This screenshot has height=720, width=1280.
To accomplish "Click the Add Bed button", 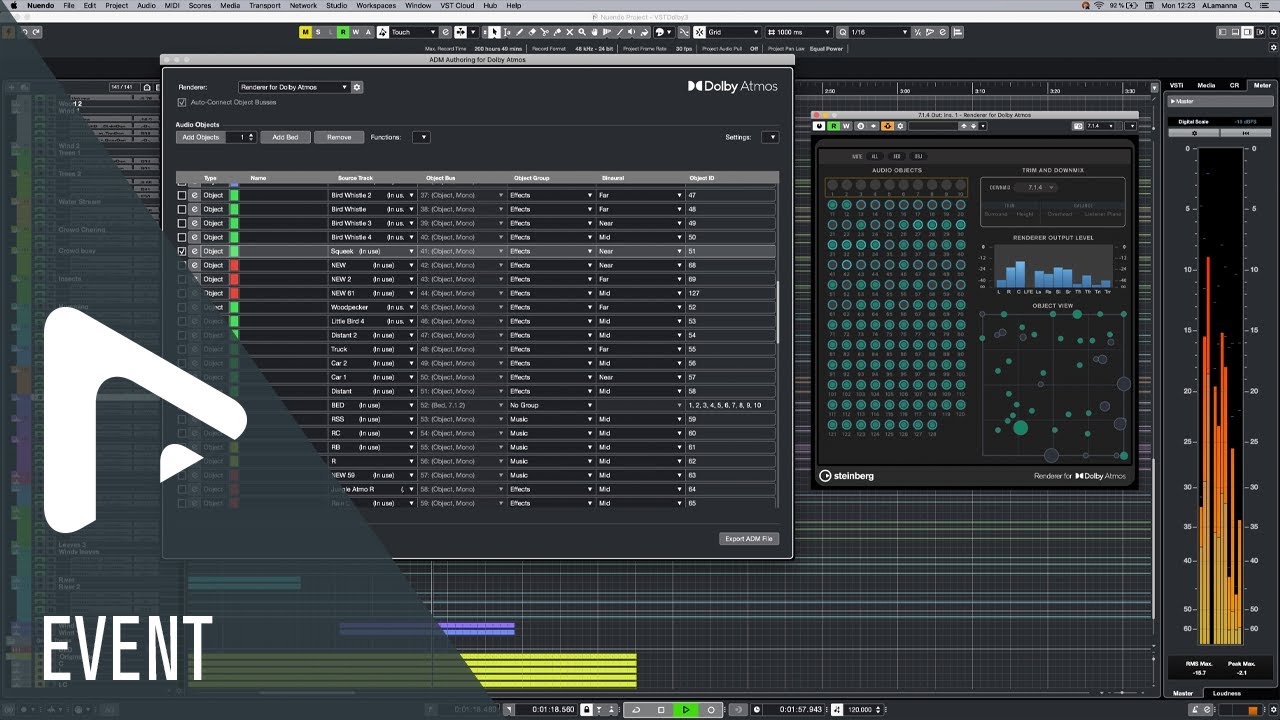I will pos(285,137).
